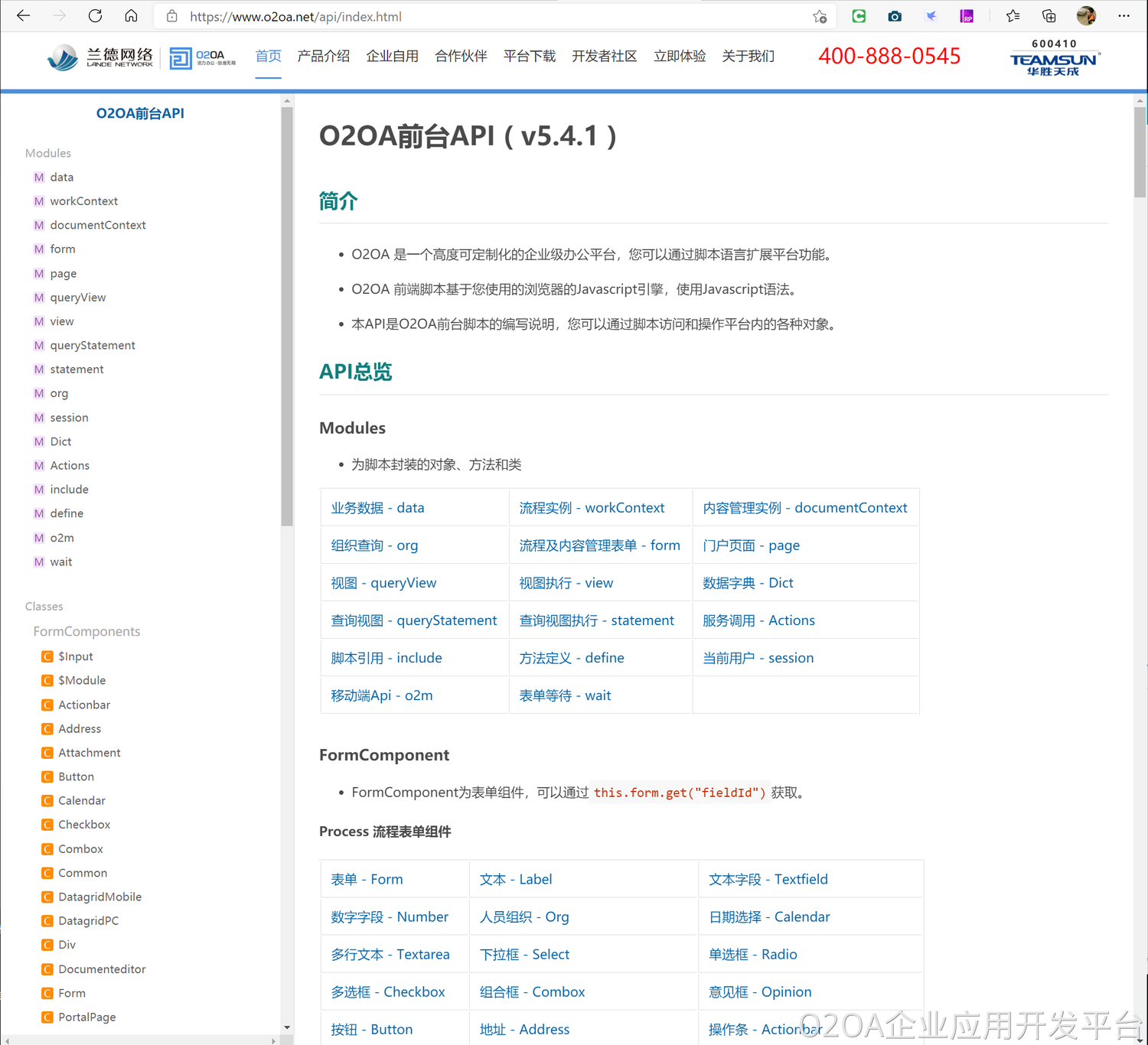
Task: Open the Collections icon in toolbar
Action: 1049,16
